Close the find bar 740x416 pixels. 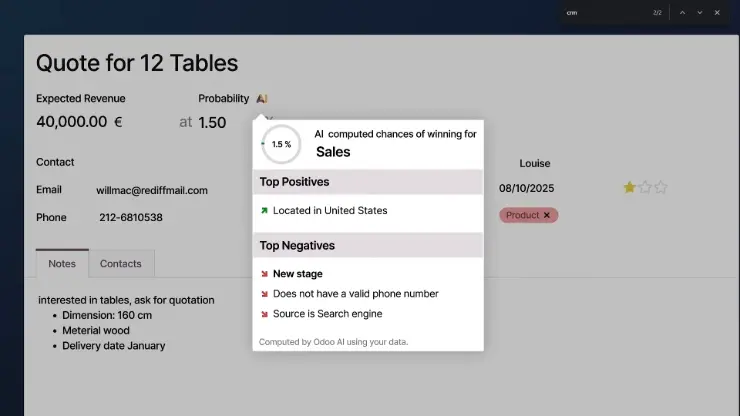pyautogui.click(x=717, y=13)
